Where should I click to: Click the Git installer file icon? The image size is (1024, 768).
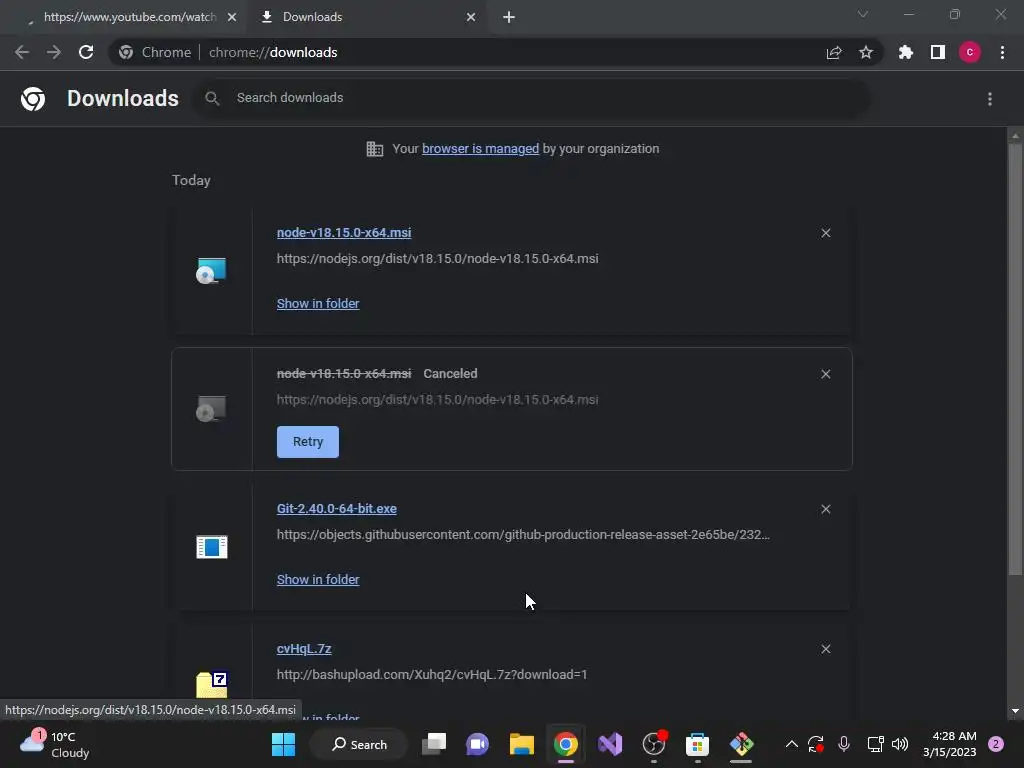(212, 547)
